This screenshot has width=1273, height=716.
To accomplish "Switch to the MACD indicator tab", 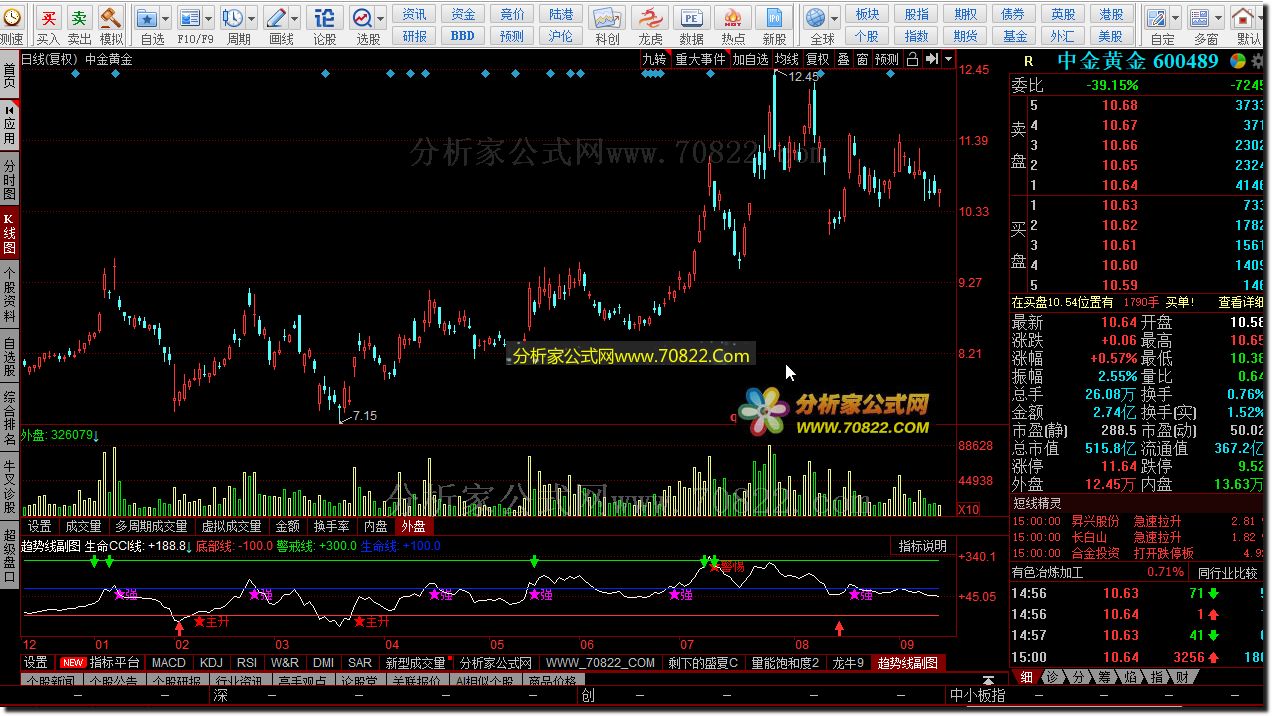I will click(x=169, y=662).
